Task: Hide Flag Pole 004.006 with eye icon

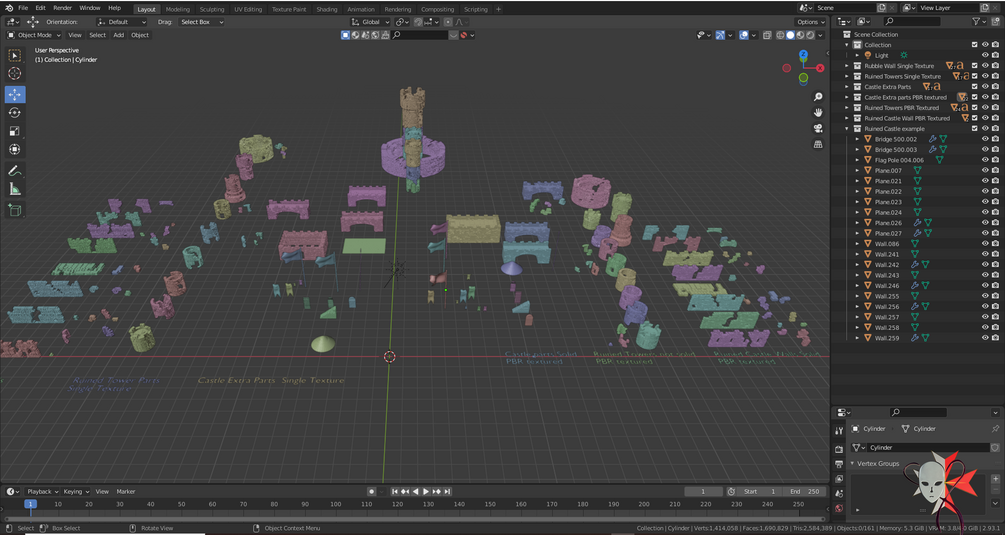Action: click(985, 160)
